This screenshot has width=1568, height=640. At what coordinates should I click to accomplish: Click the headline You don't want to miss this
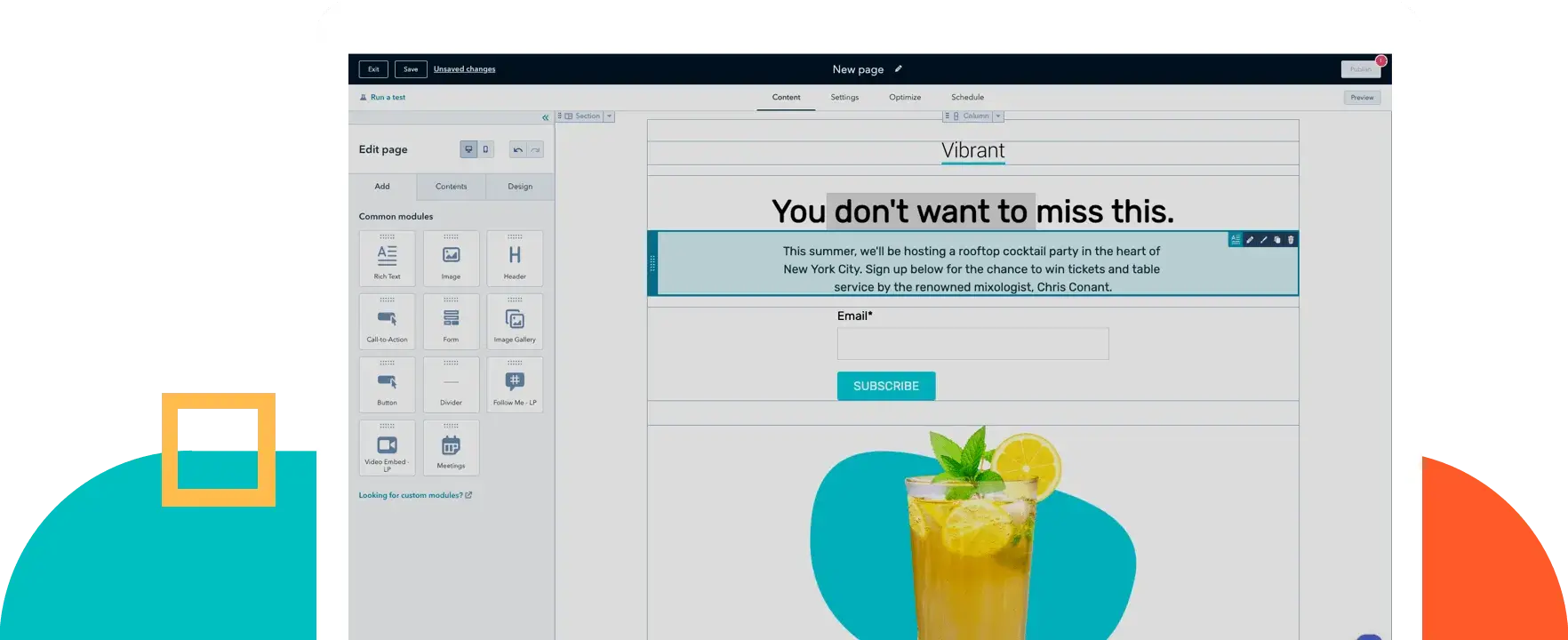972,212
